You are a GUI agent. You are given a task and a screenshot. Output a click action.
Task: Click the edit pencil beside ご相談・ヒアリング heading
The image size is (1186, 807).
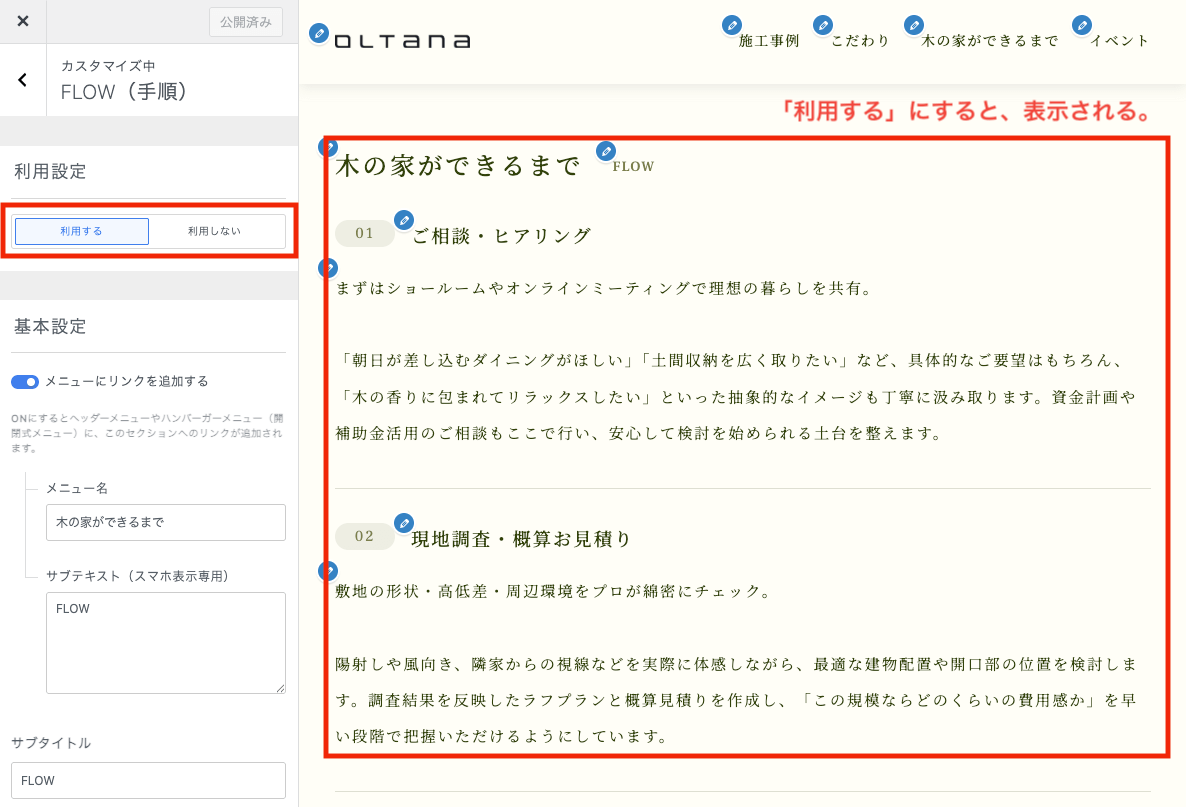coord(404,220)
